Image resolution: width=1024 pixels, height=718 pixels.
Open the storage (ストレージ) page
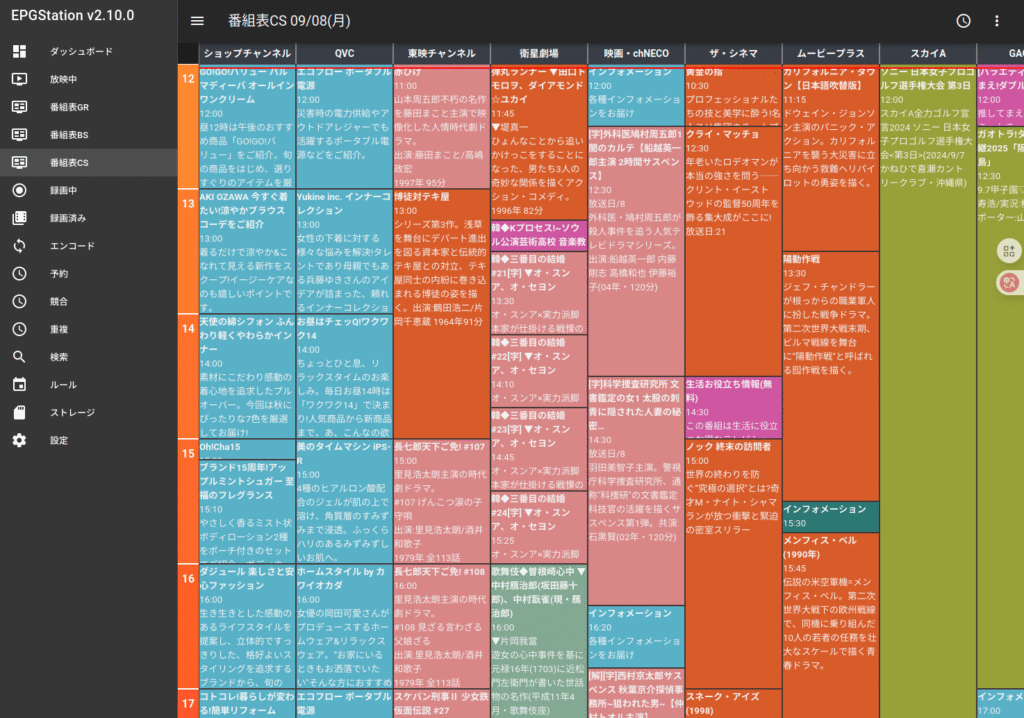pos(72,412)
